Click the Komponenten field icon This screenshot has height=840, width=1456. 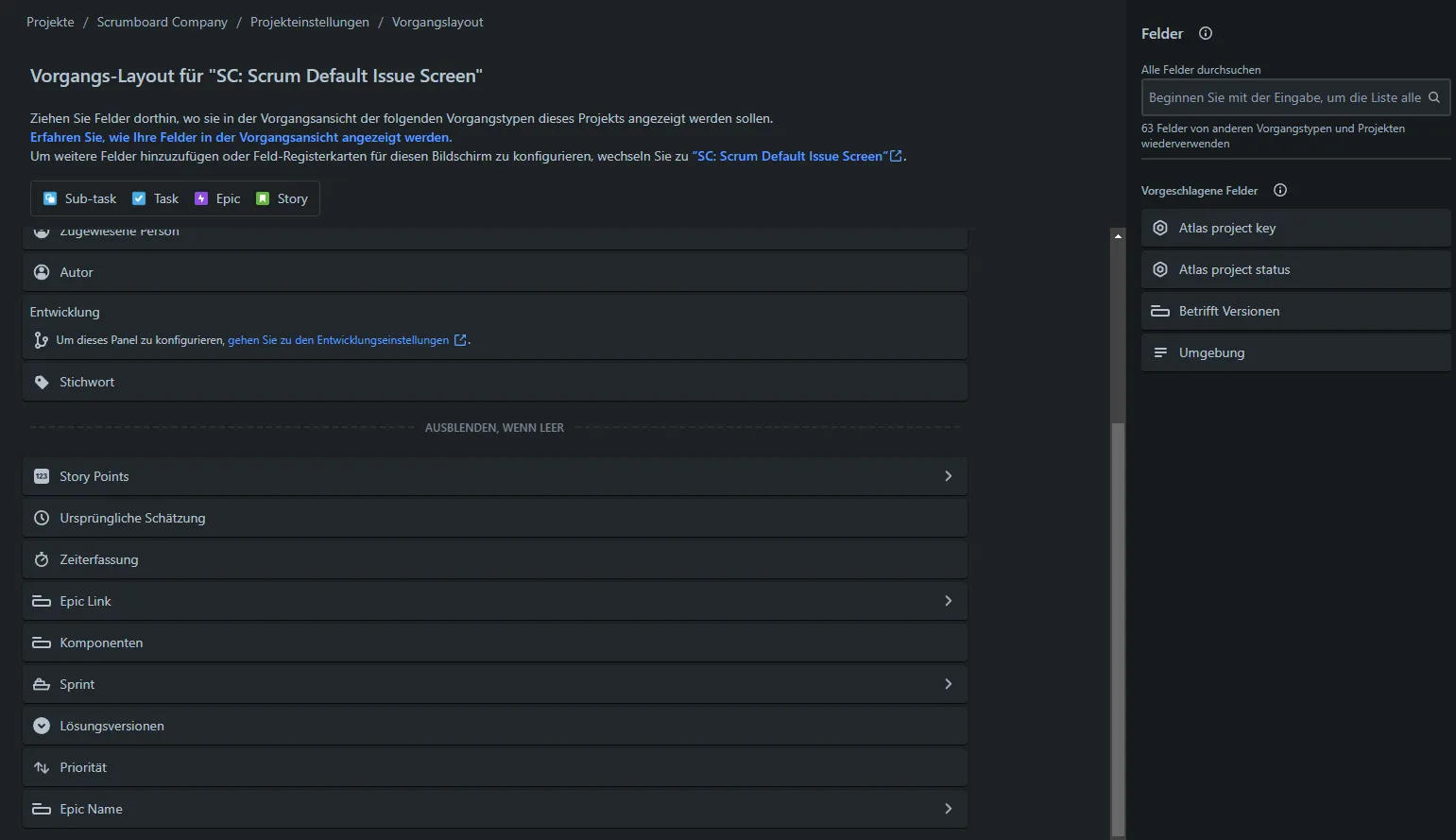42,643
